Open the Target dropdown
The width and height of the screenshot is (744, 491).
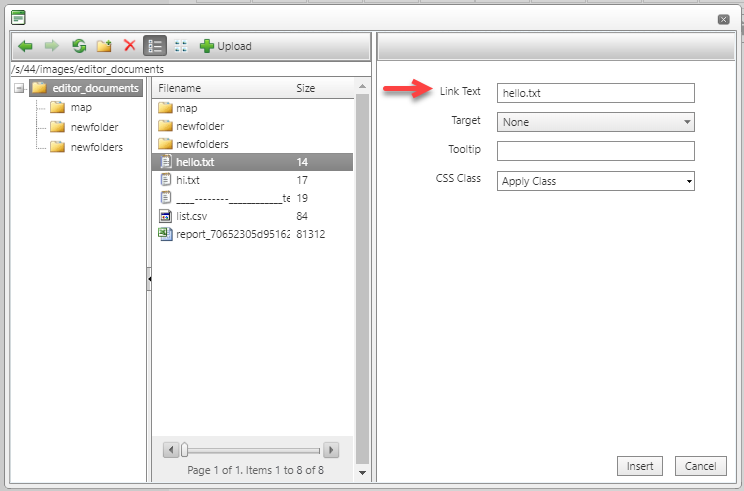coord(595,122)
